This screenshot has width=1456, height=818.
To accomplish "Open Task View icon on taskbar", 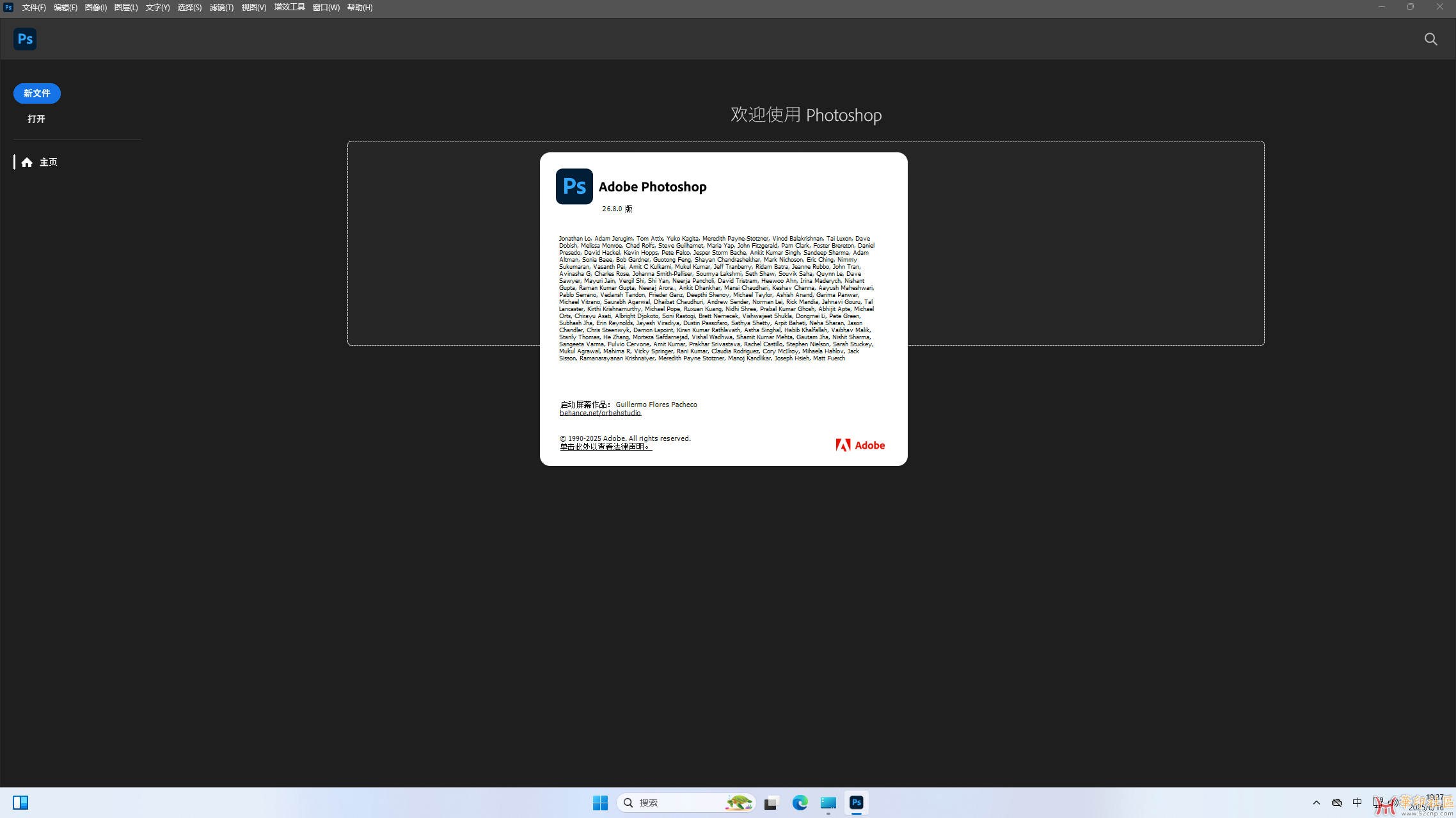I will pos(771,803).
